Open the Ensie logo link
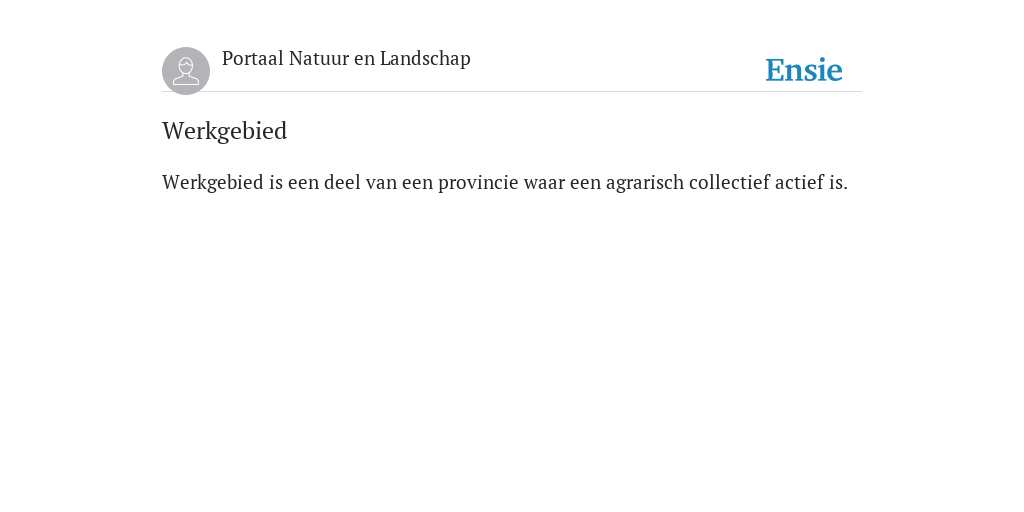This screenshot has height=512, width=1024. point(804,70)
